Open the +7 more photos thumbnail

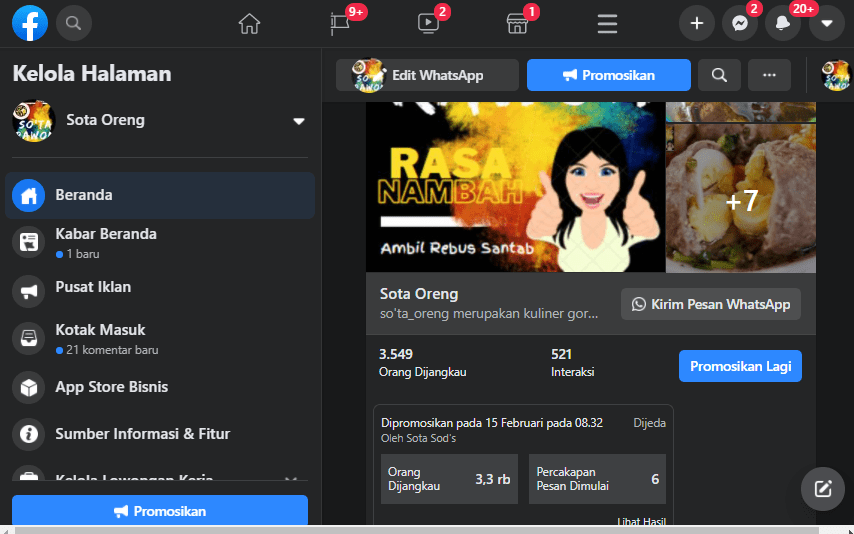(741, 200)
